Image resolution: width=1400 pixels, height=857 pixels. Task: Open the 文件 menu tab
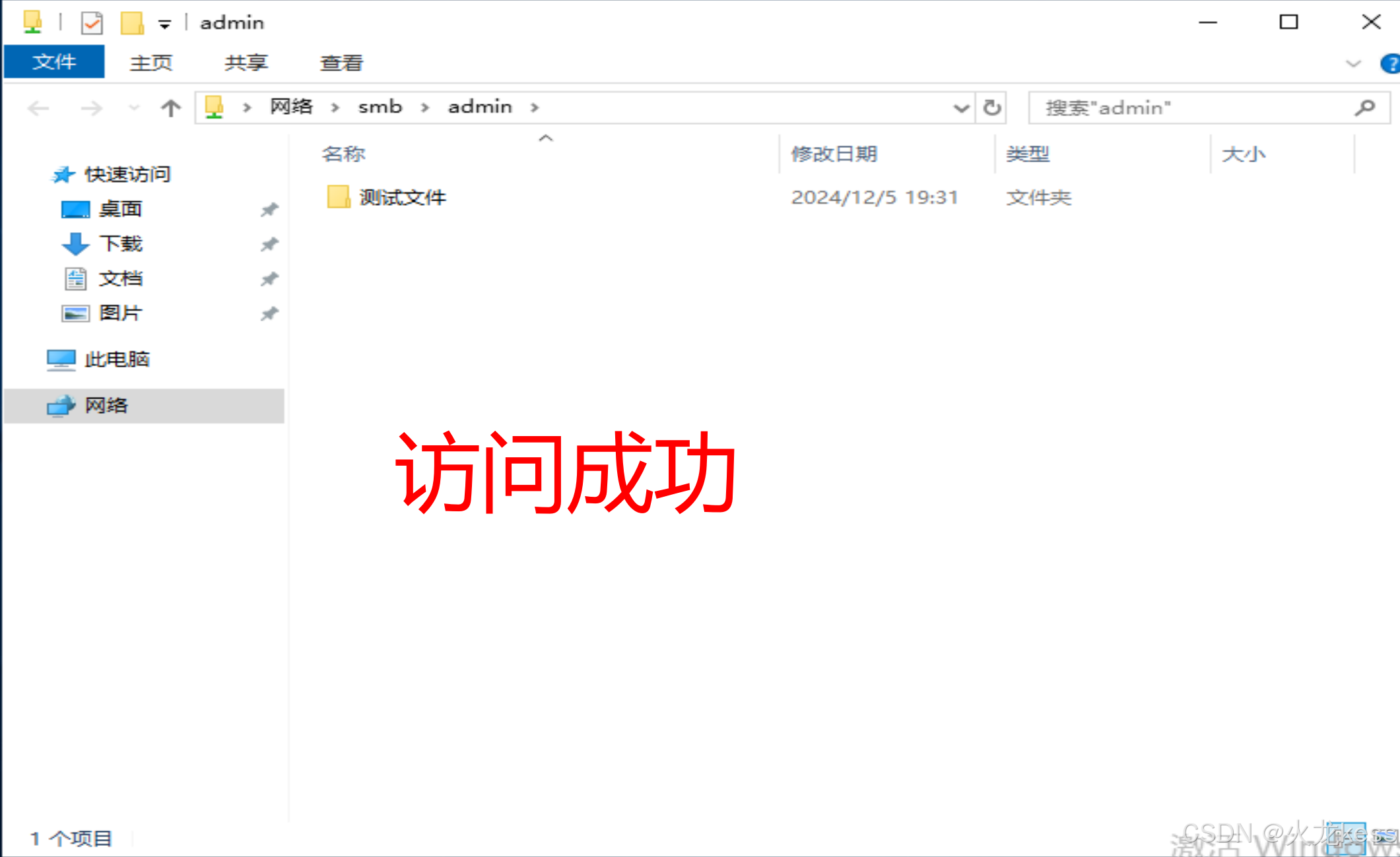tap(54, 62)
